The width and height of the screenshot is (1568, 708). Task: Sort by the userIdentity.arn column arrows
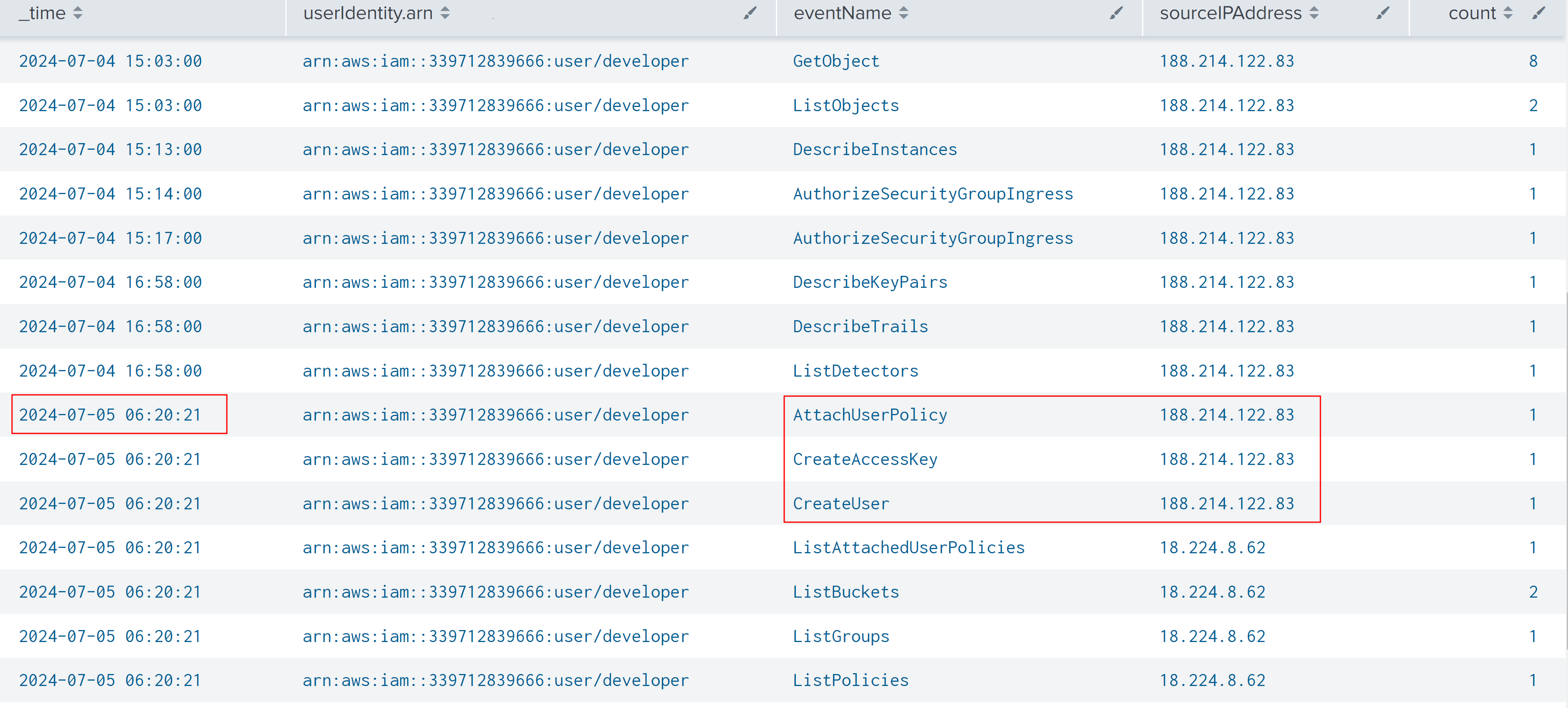445,13
